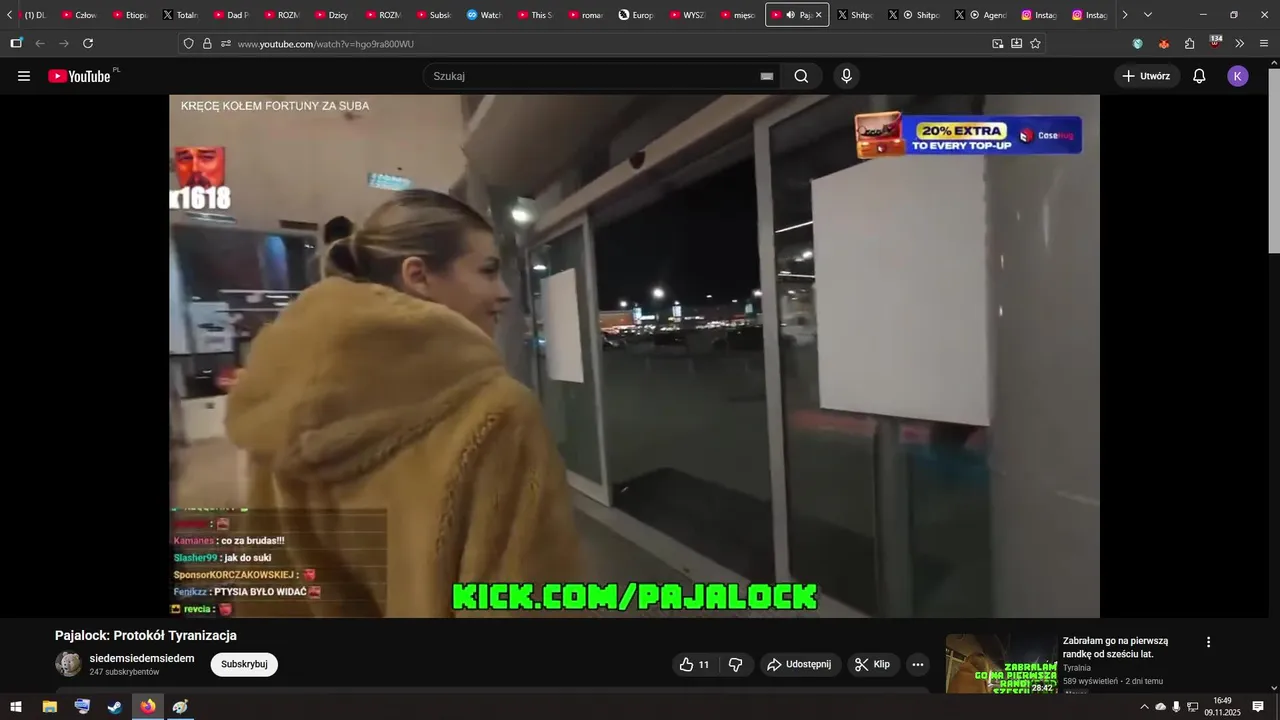Open the notification center in the taskbar
This screenshot has height=720, width=1280.
[1258, 707]
